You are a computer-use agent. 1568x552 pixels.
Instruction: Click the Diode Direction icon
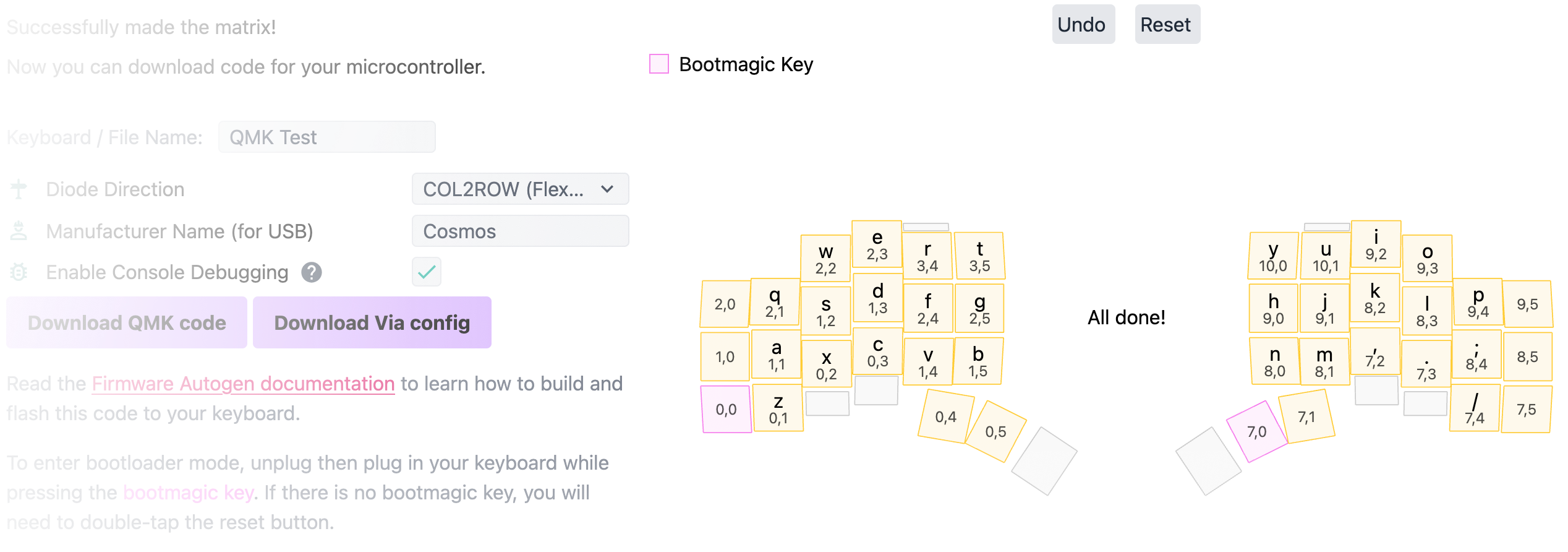tap(19, 189)
